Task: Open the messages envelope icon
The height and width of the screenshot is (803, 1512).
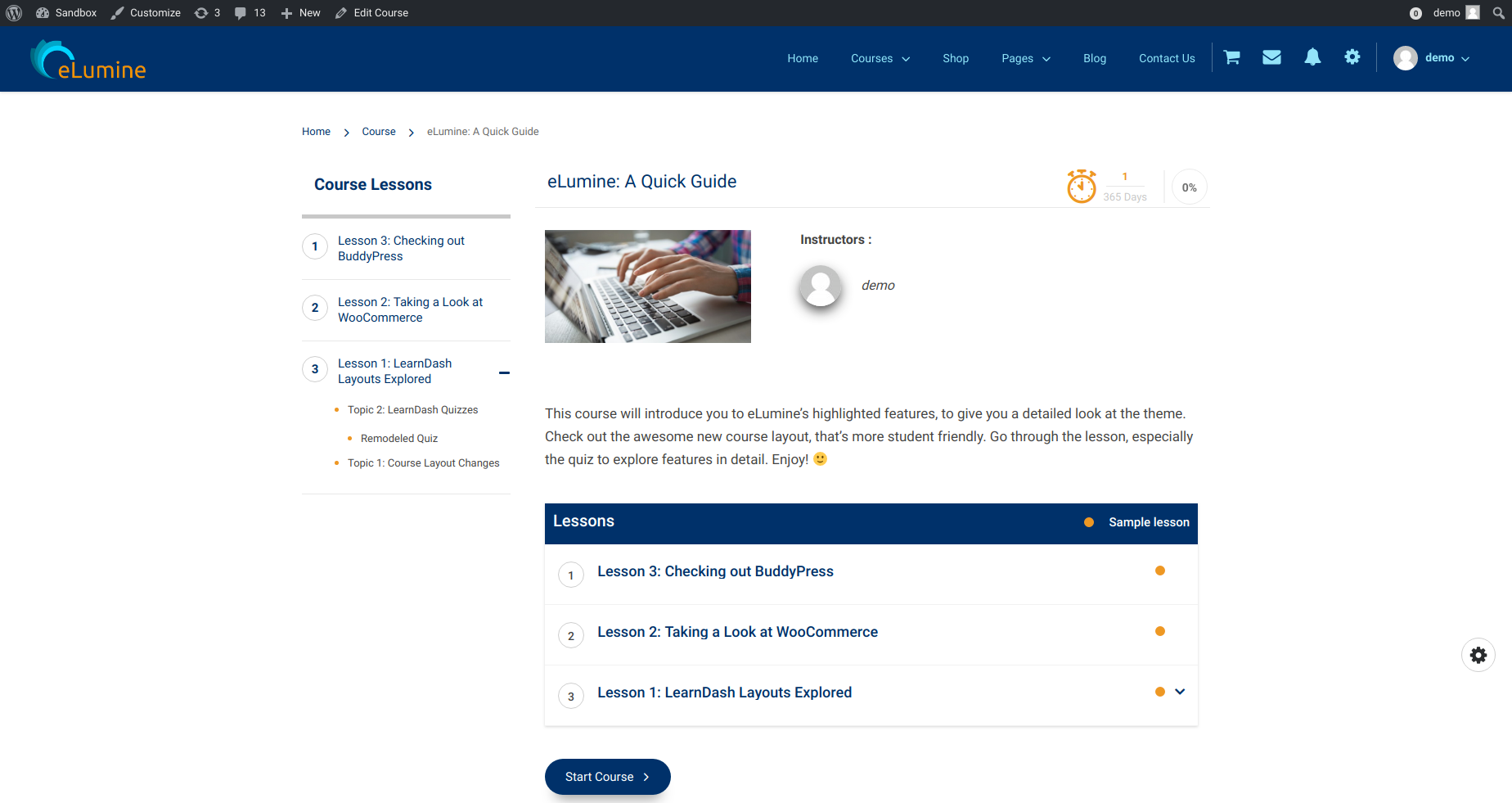Action: click(1271, 57)
